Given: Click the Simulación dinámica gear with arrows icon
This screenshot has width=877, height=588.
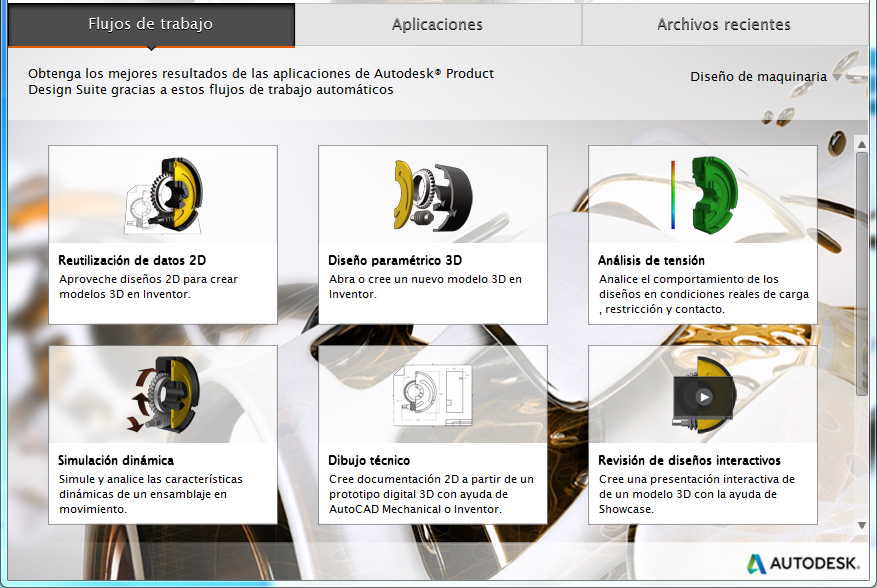Looking at the screenshot, I should (x=165, y=394).
